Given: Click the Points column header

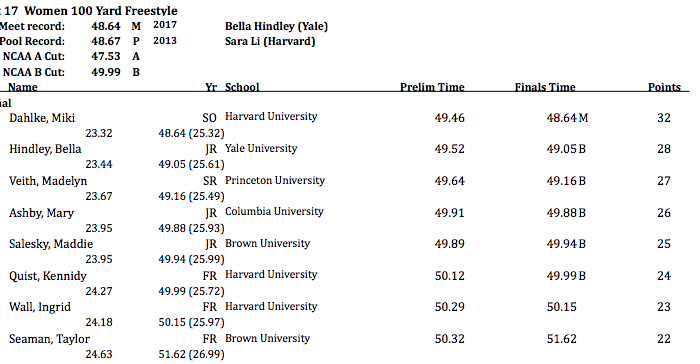Looking at the screenshot, I should pos(664,87).
